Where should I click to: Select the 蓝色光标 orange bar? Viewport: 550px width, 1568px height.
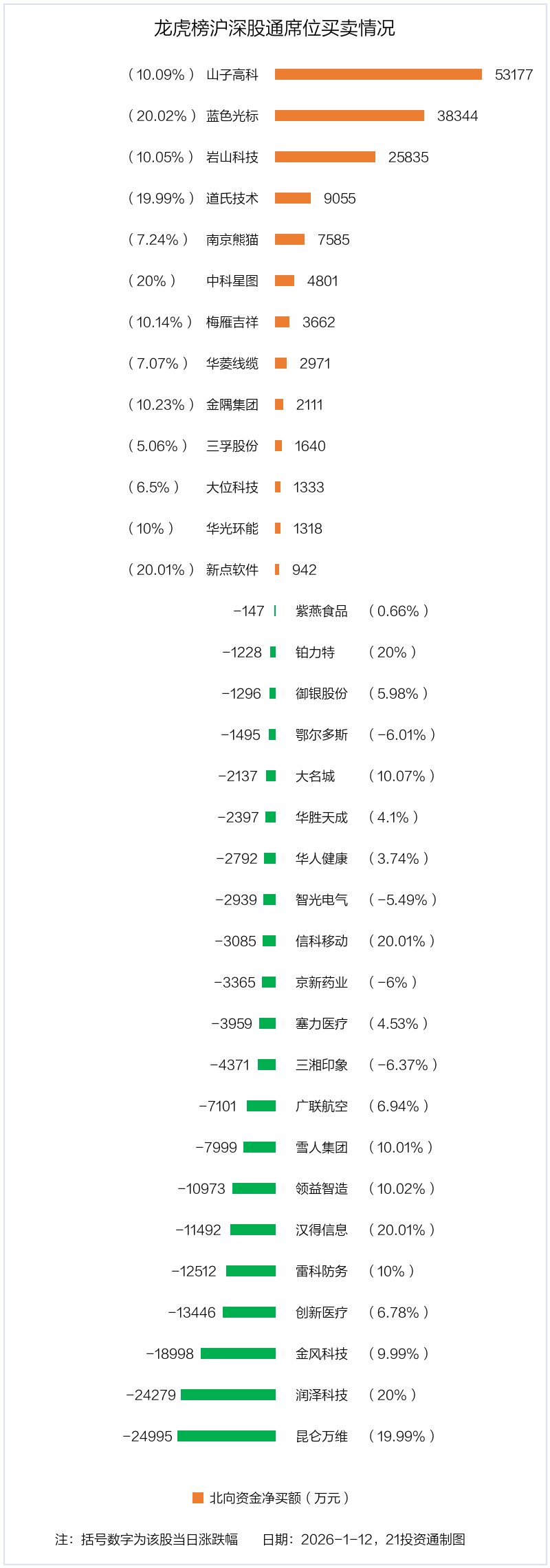click(x=349, y=116)
